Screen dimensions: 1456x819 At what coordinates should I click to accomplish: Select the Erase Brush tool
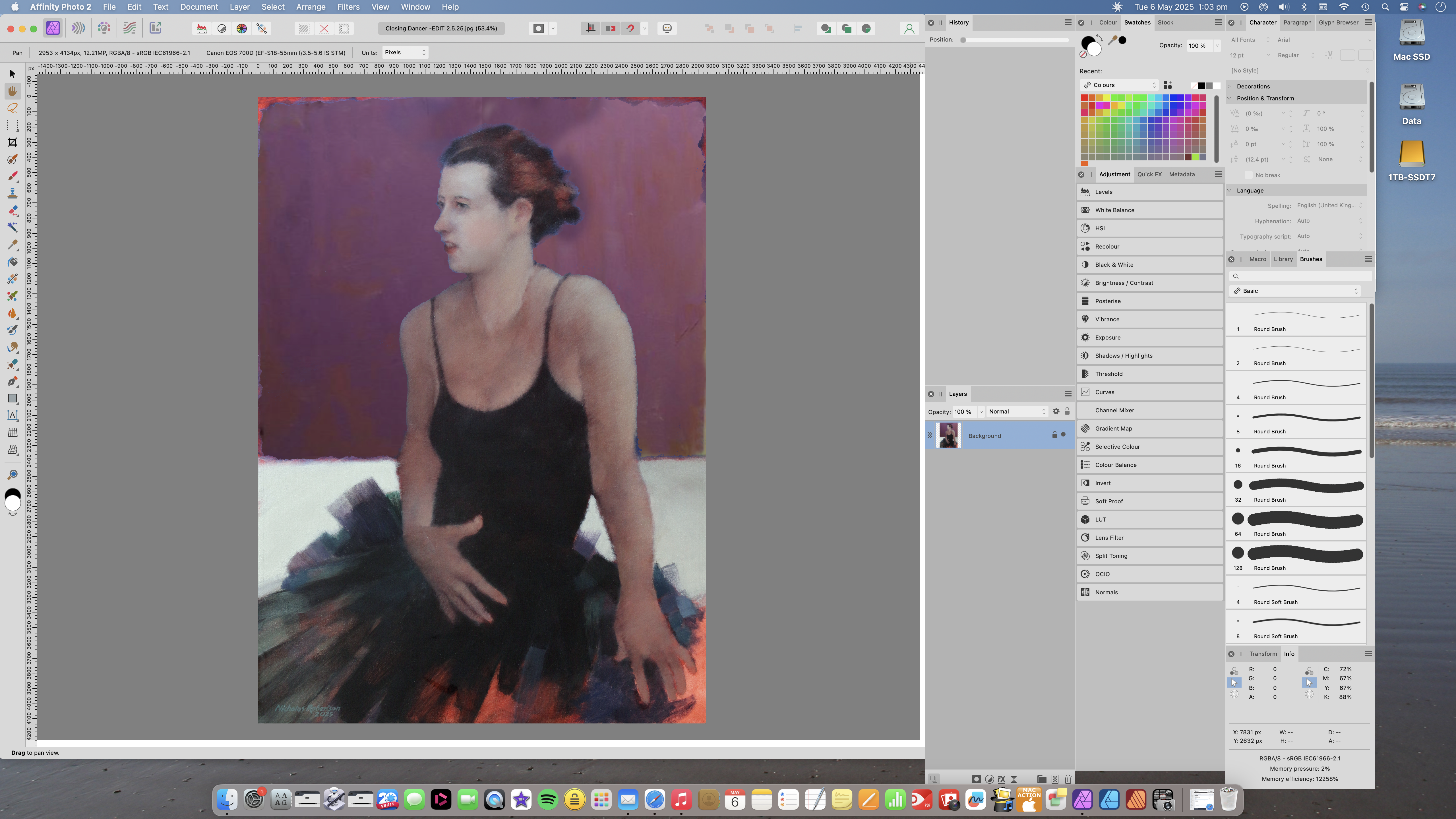point(13,210)
